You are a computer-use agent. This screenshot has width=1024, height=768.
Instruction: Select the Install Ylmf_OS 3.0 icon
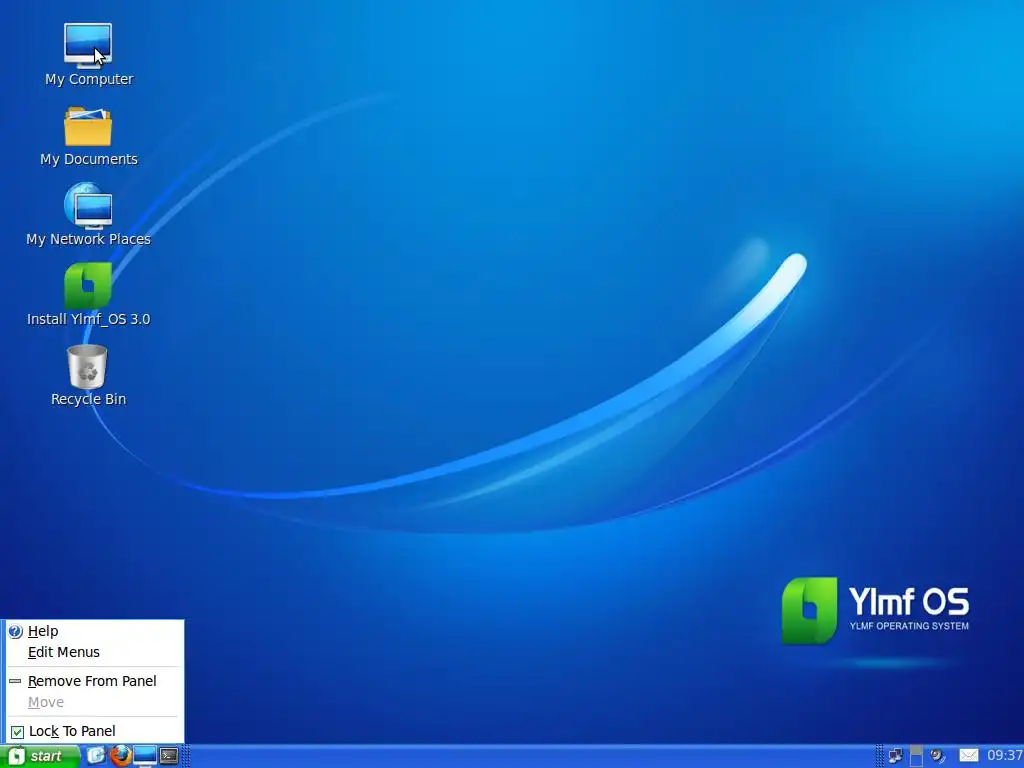[x=88, y=285]
